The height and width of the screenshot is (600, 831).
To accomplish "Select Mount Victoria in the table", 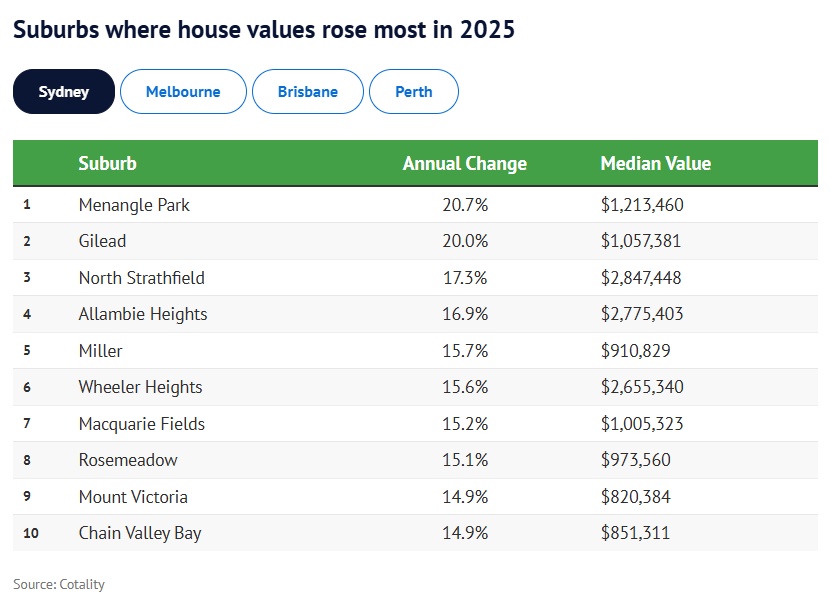I will [133, 497].
